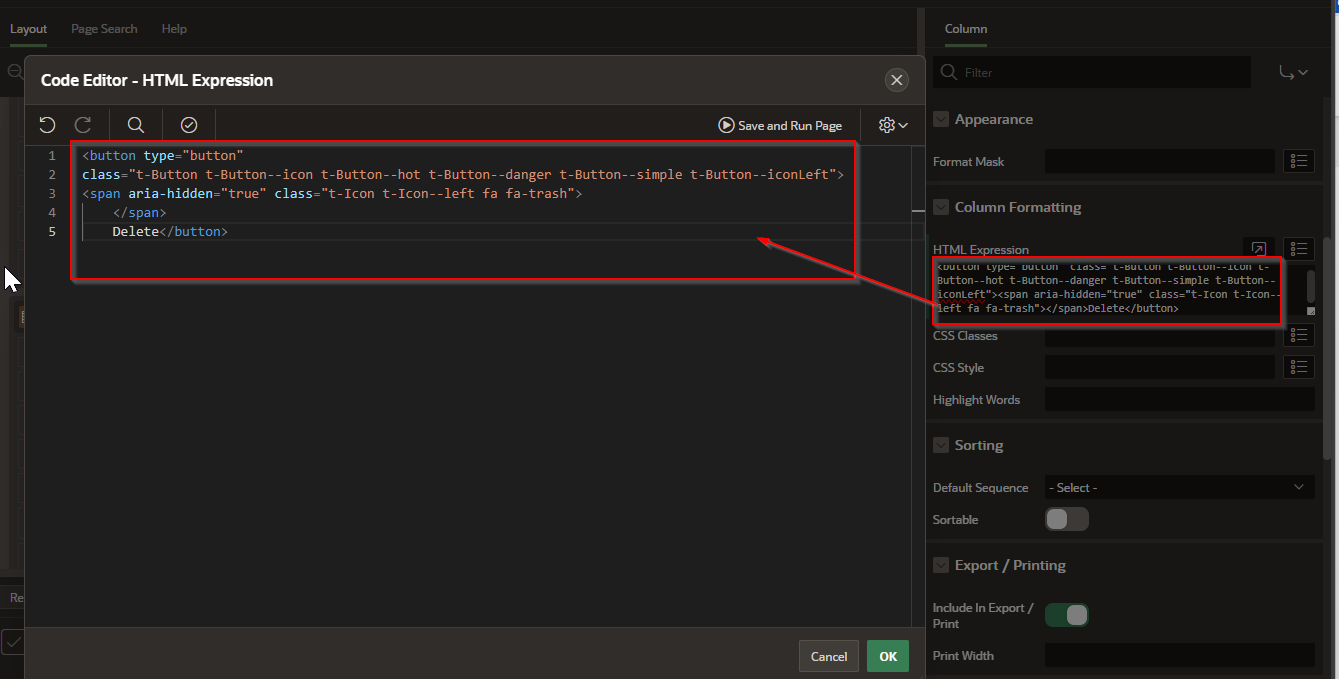Validate the code with the checkmark icon
This screenshot has width=1339, height=679.
189,125
